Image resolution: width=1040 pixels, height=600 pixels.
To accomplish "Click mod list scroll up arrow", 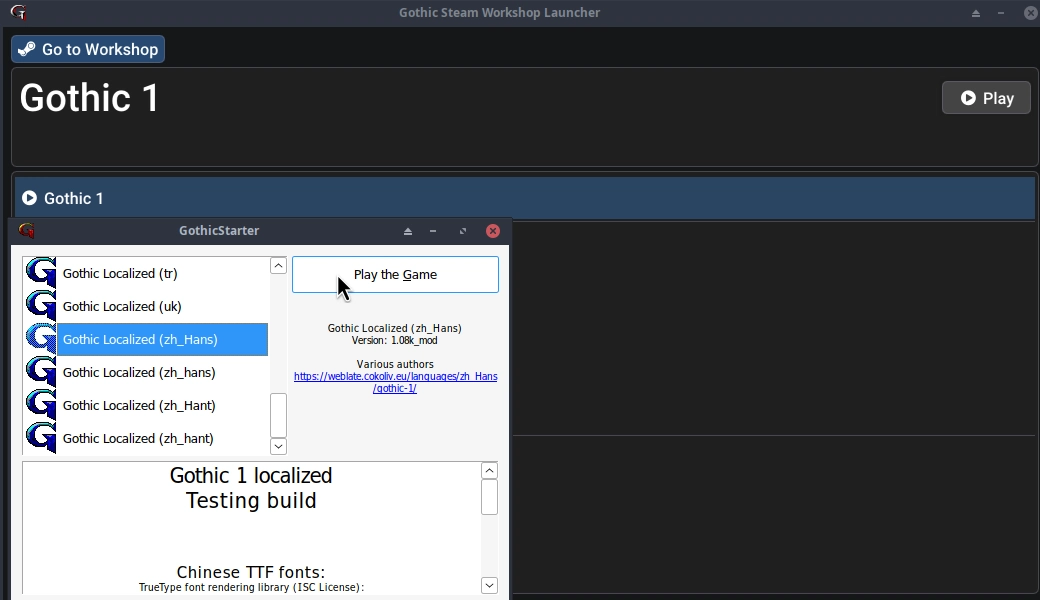I will click(x=279, y=266).
